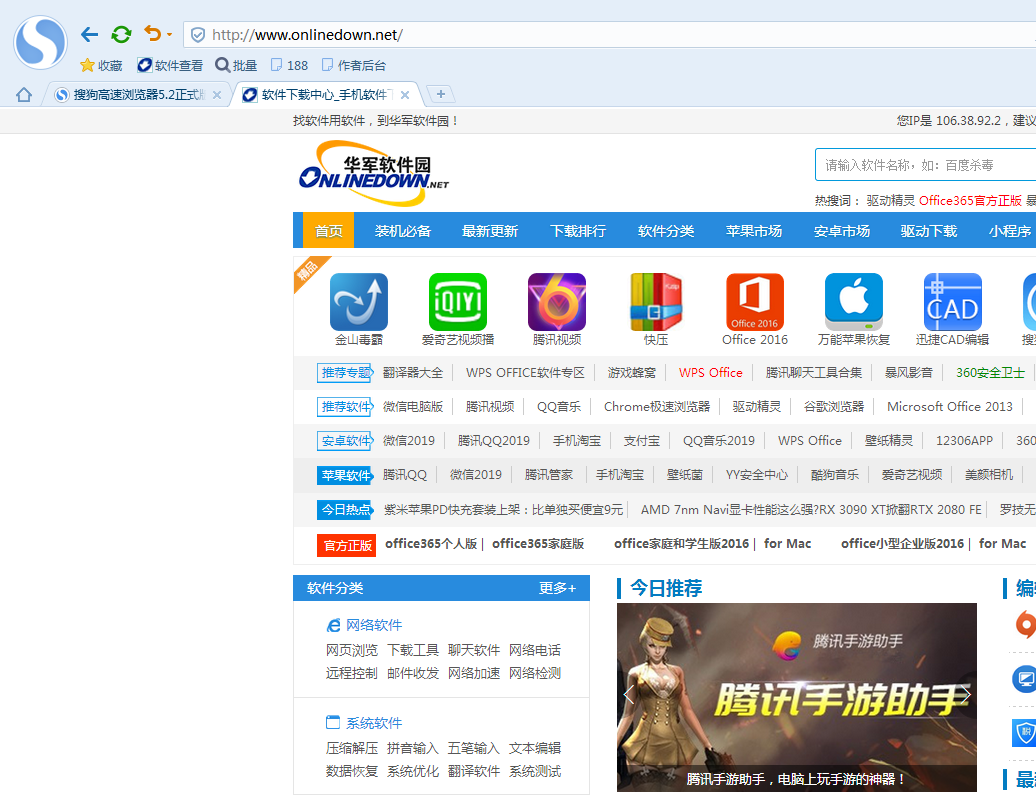This screenshot has height=795, width=1036.
Task: Advance the 今日推荐 carousel with the right arrow
Action: (x=966, y=694)
